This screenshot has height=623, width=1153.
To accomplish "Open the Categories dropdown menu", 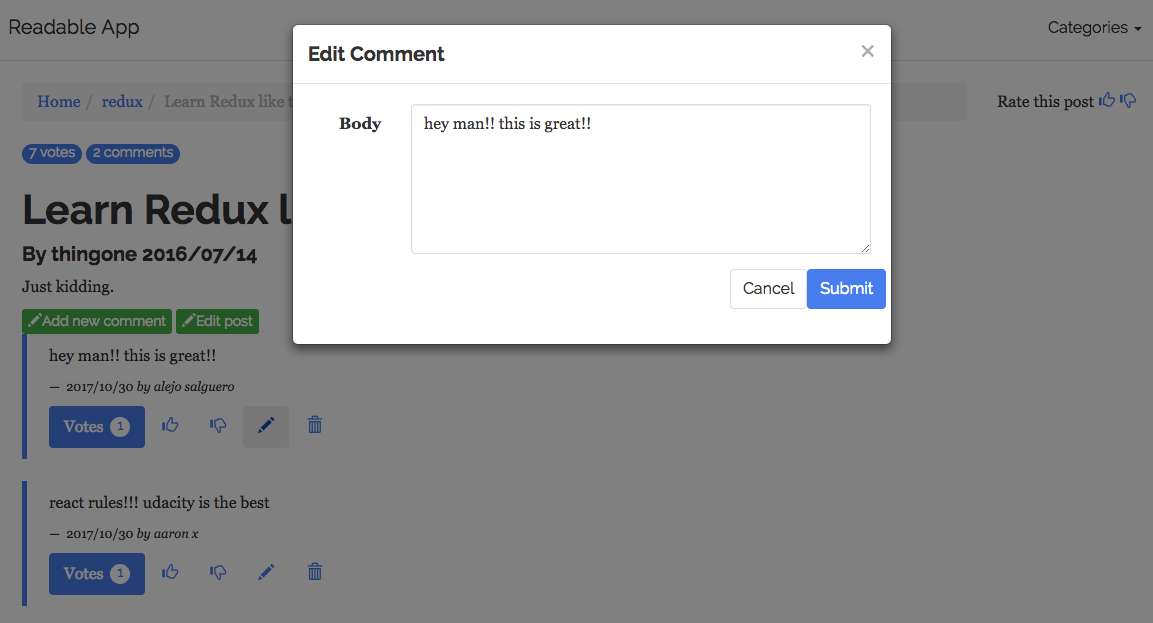I will [x=1094, y=28].
